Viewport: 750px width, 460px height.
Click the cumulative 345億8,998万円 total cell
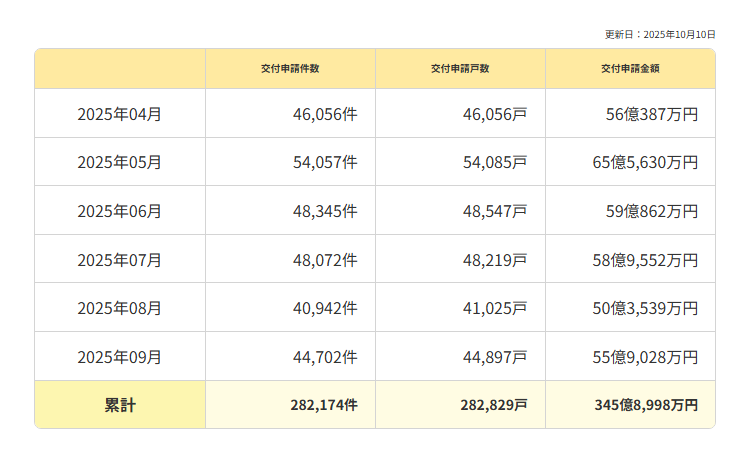[646, 405]
